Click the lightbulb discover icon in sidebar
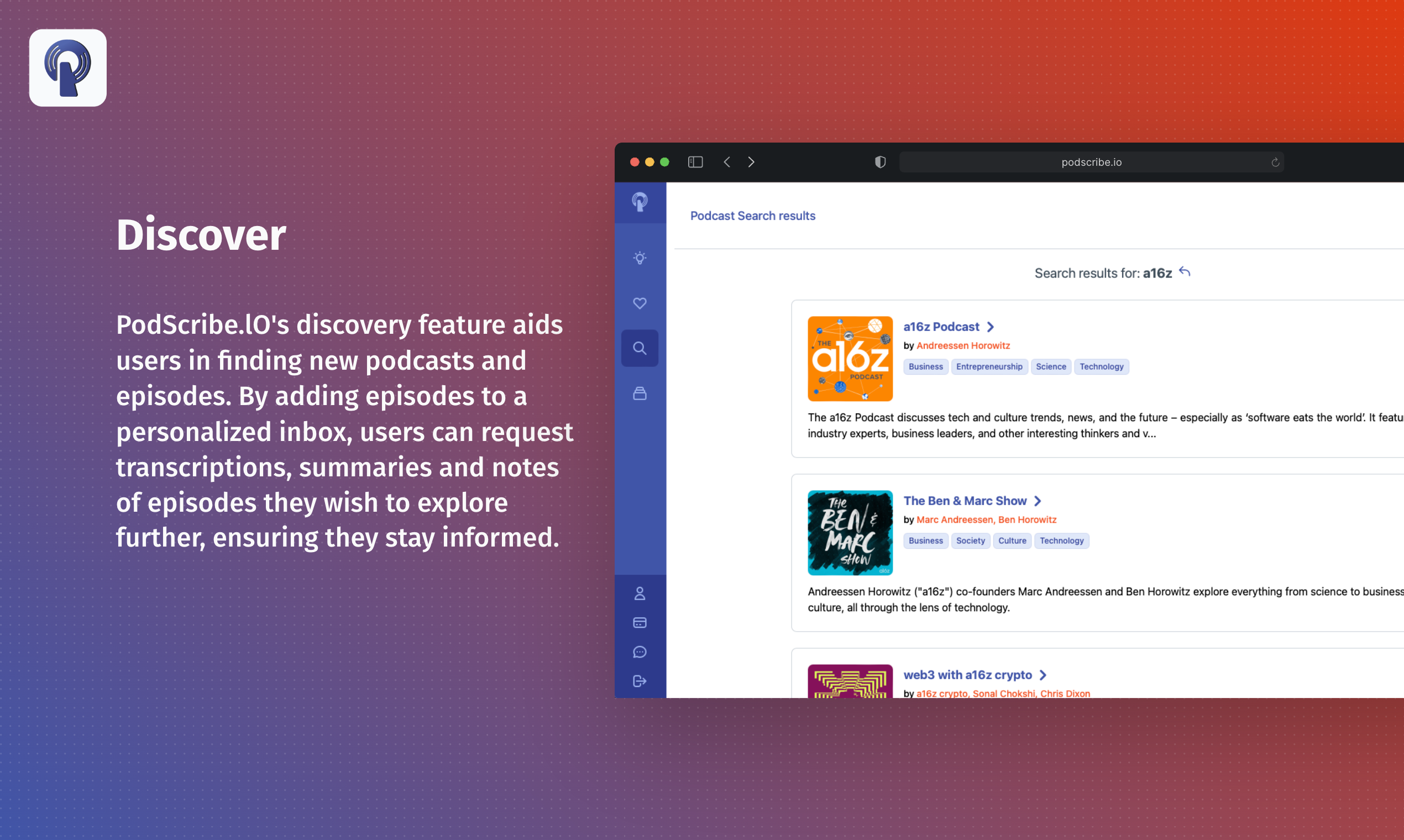 point(640,258)
